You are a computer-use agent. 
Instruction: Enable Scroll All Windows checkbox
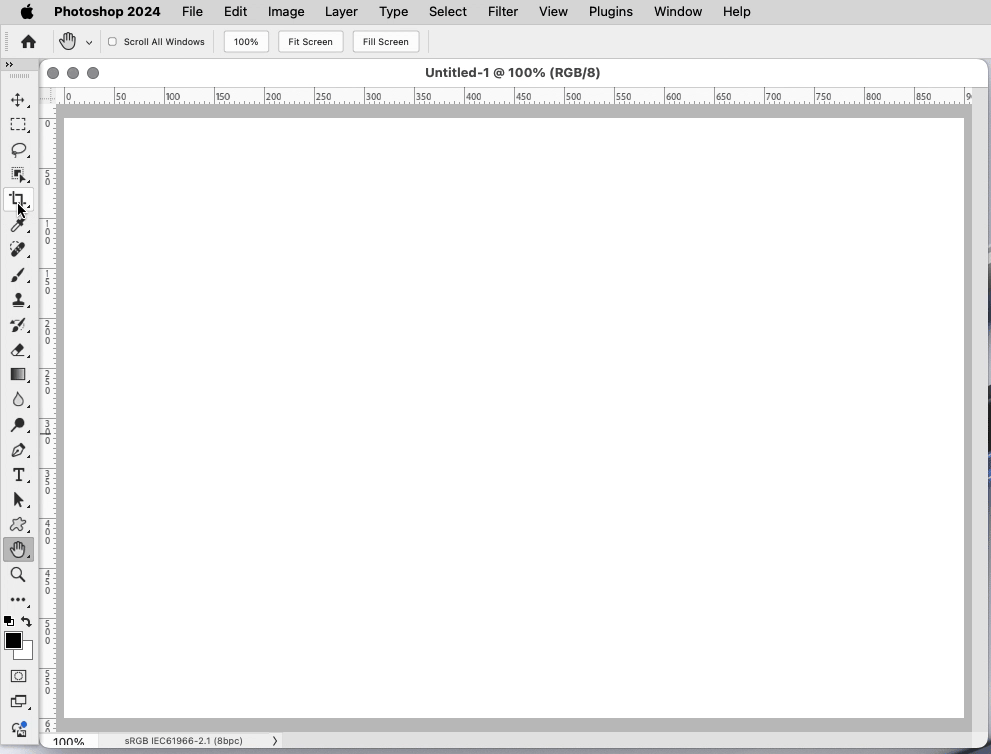(112, 42)
